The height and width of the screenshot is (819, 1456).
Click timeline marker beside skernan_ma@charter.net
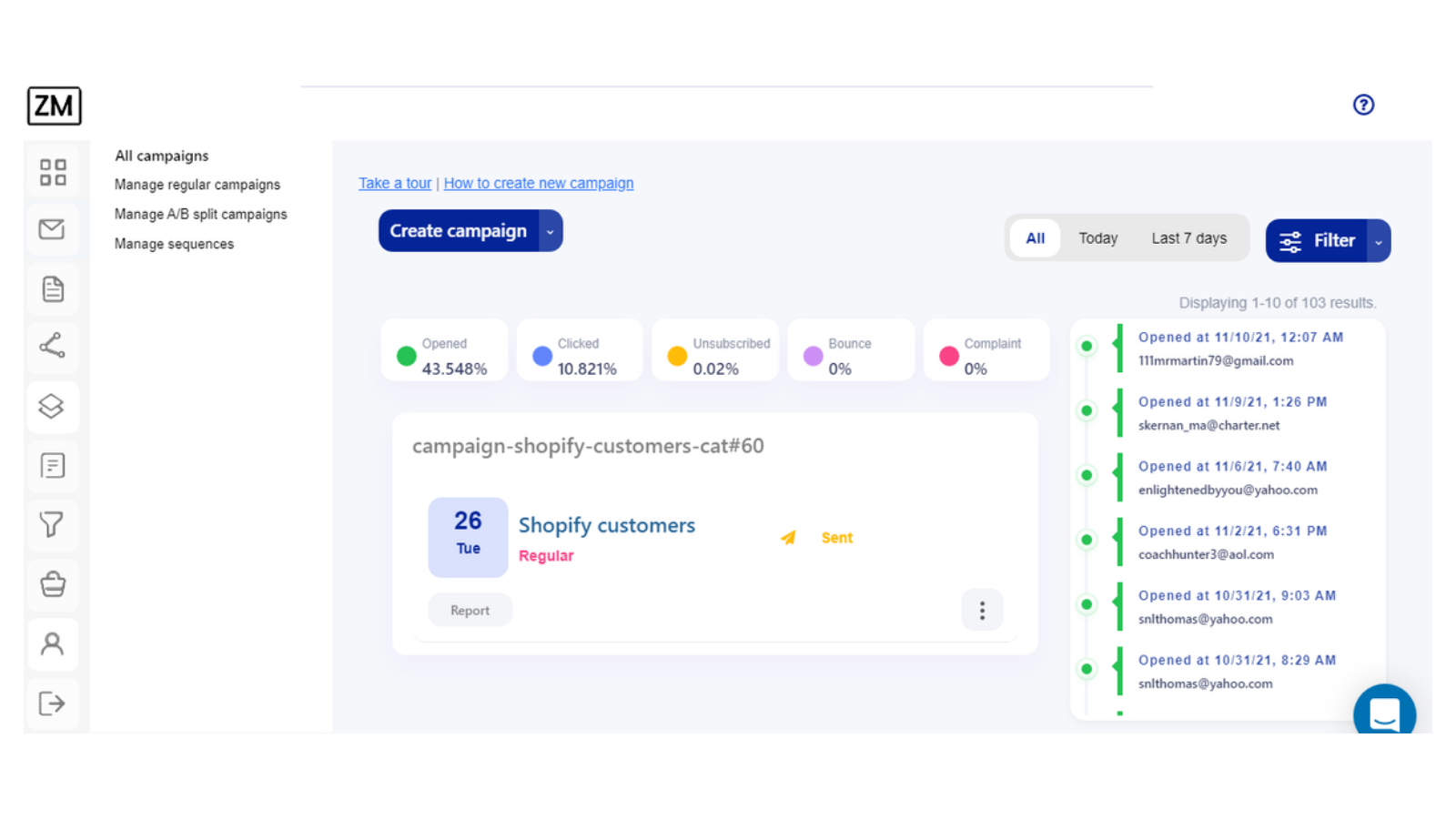pyautogui.click(x=1087, y=410)
